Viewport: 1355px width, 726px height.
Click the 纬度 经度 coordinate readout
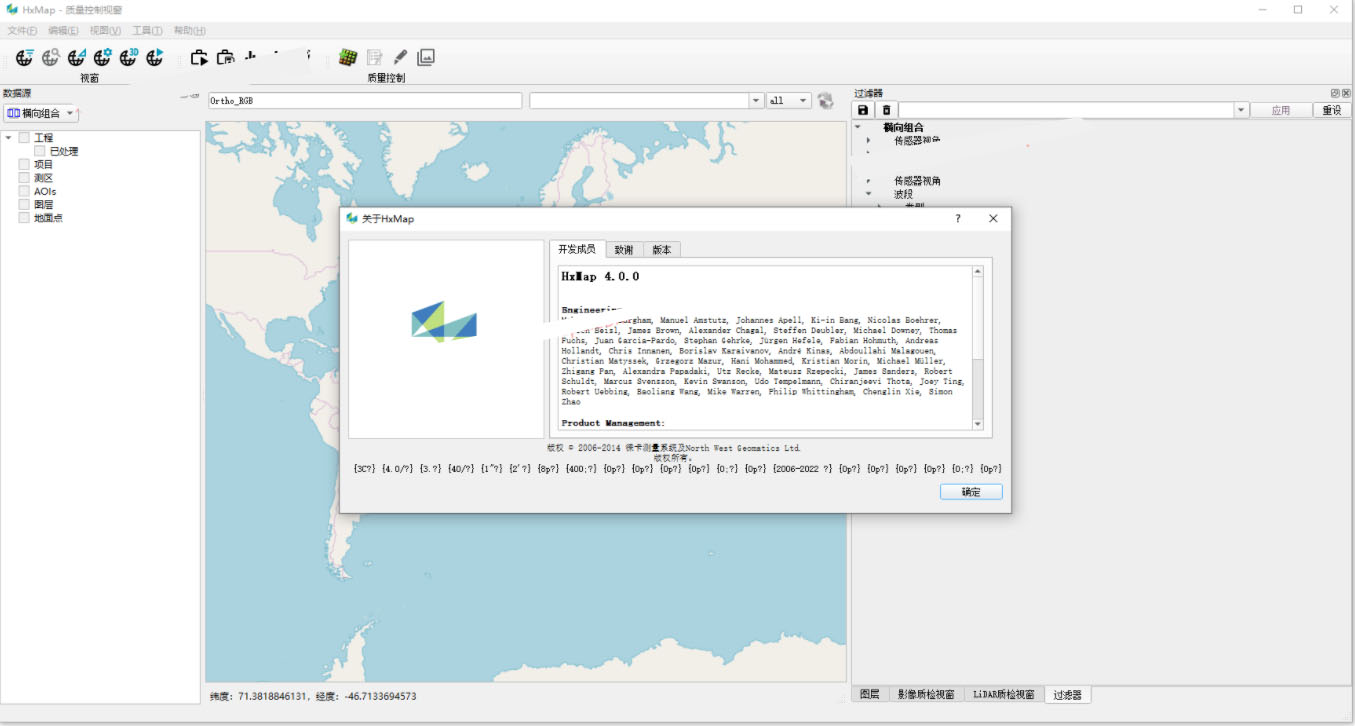pyautogui.click(x=313, y=696)
